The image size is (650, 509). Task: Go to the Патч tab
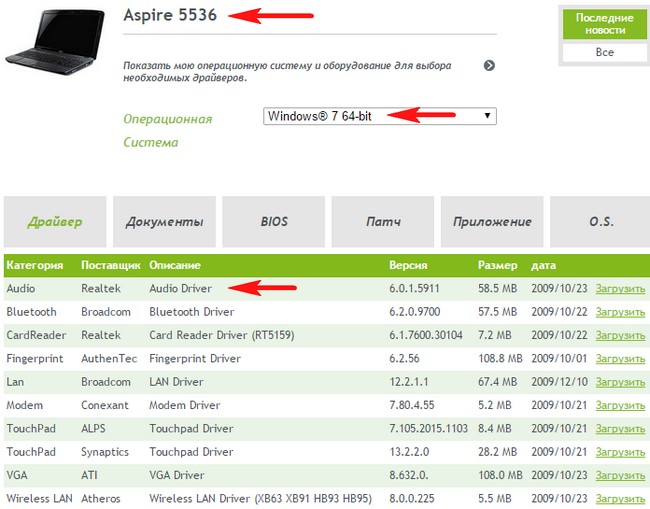pyautogui.click(x=383, y=221)
